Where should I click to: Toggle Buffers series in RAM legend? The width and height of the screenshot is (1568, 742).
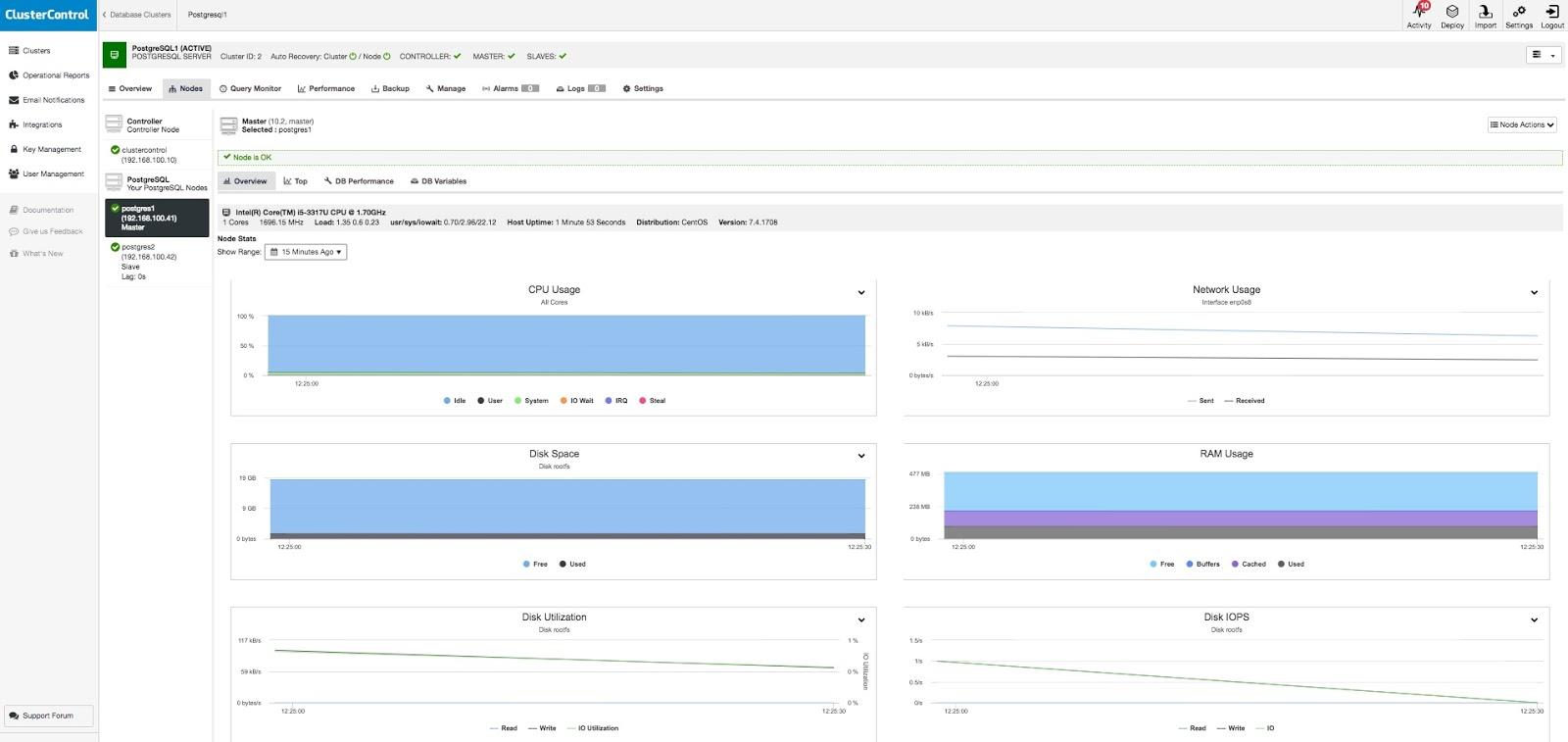click(1202, 565)
